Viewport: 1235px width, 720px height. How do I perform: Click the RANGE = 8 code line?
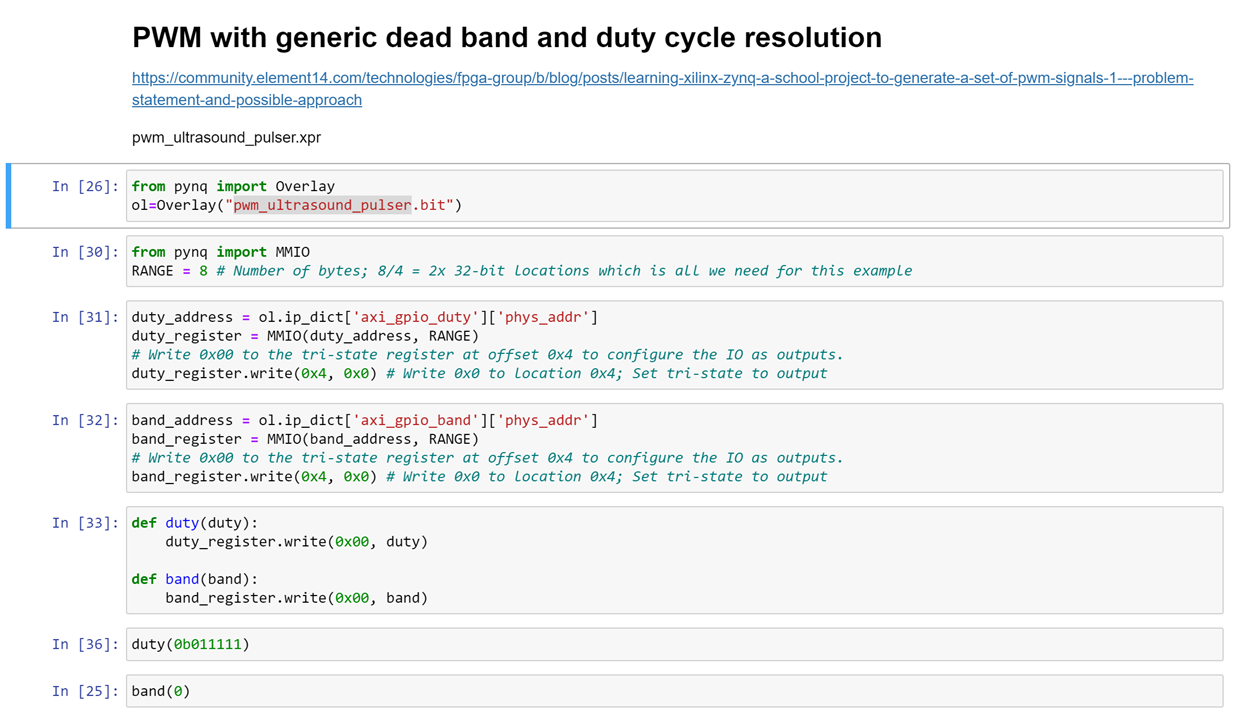point(520,271)
